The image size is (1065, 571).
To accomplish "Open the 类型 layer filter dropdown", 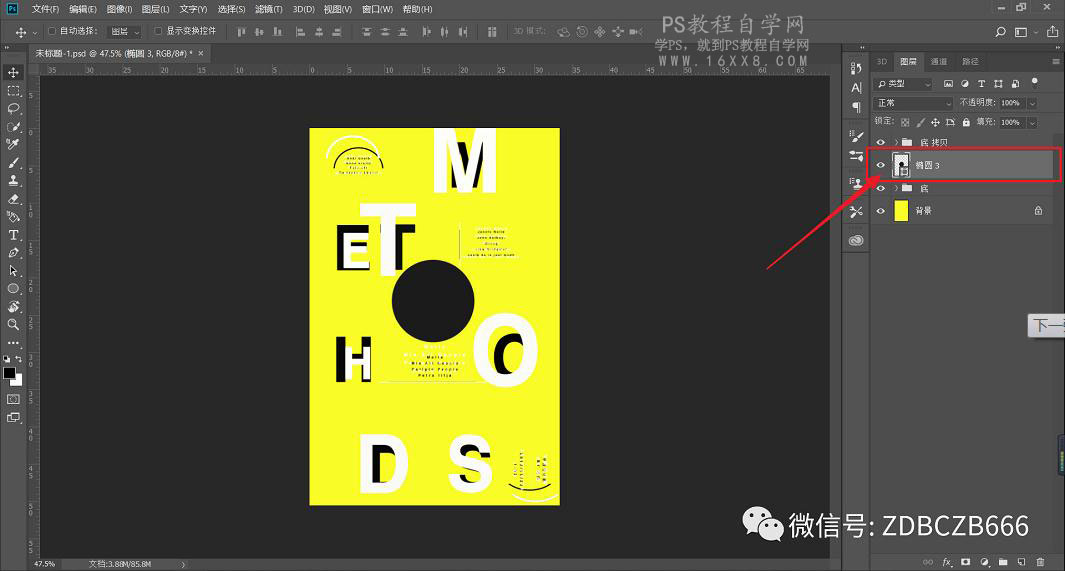I will click(903, 84).
